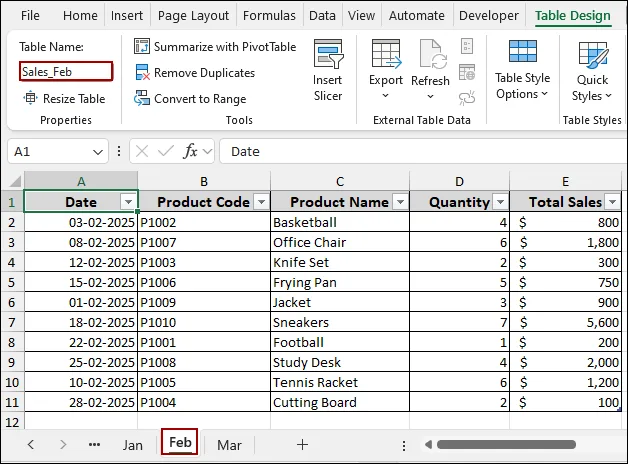Click the Open in Browser icon
Image resolution: width=628 pixels, height=464 pixels.
[x=467, y=72]
